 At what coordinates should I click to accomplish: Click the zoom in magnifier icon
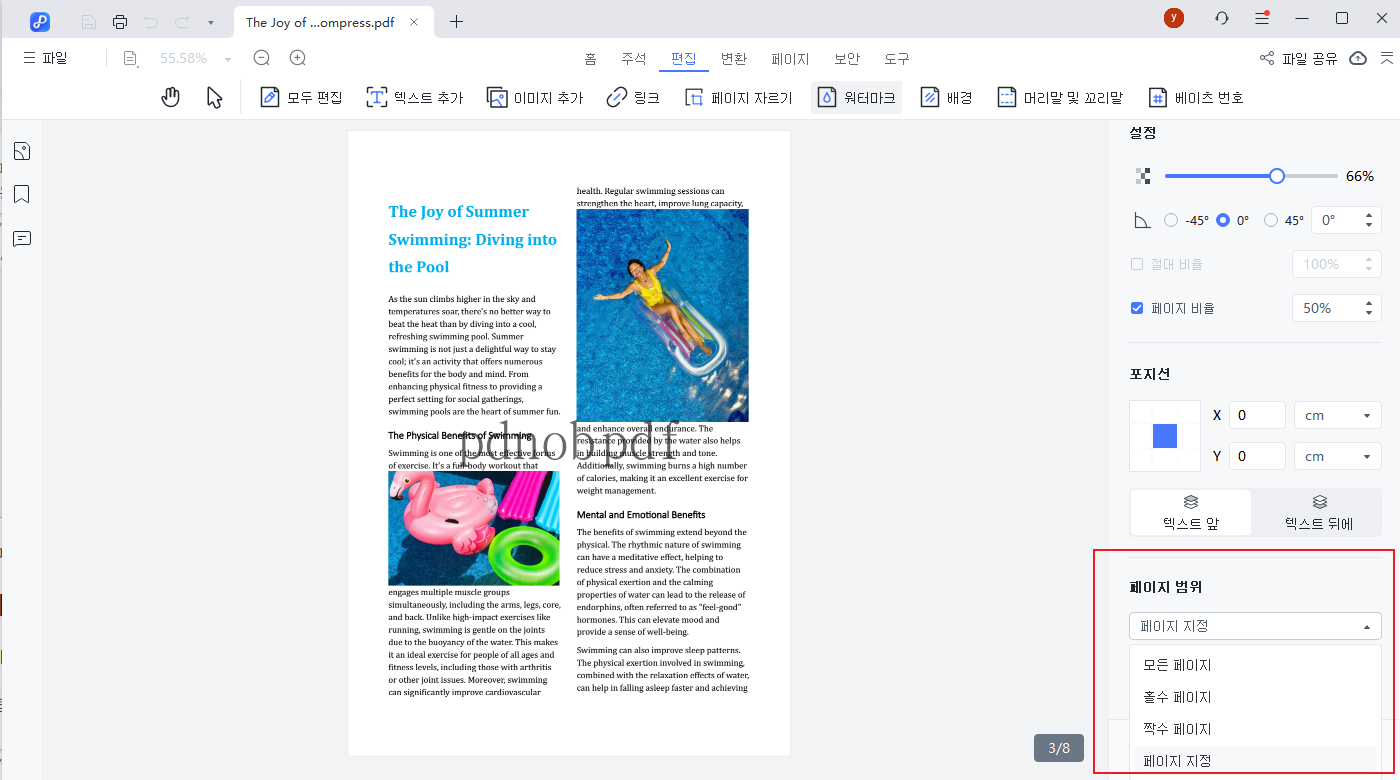297,59
